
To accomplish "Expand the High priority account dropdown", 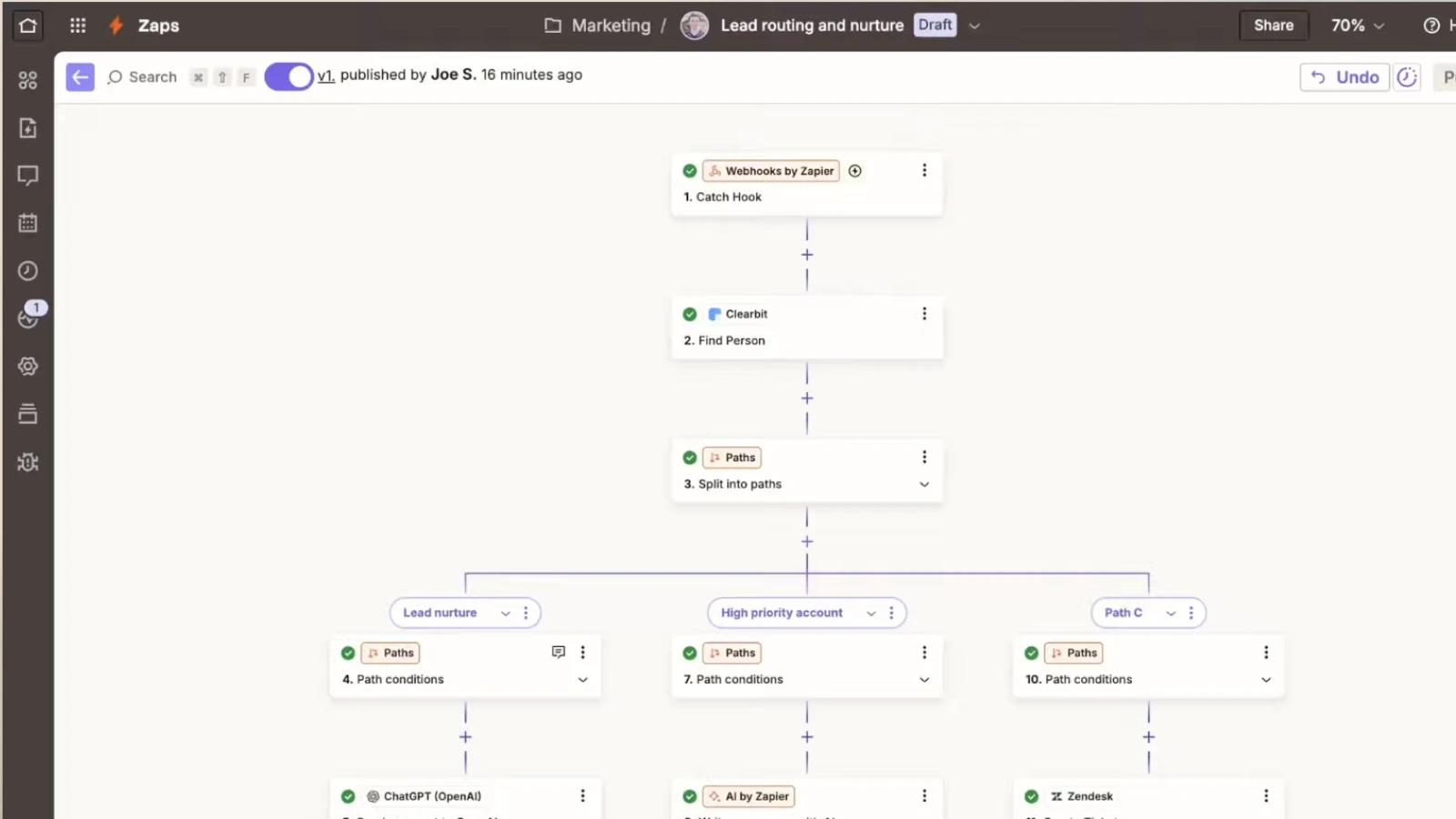I will 871,613.
